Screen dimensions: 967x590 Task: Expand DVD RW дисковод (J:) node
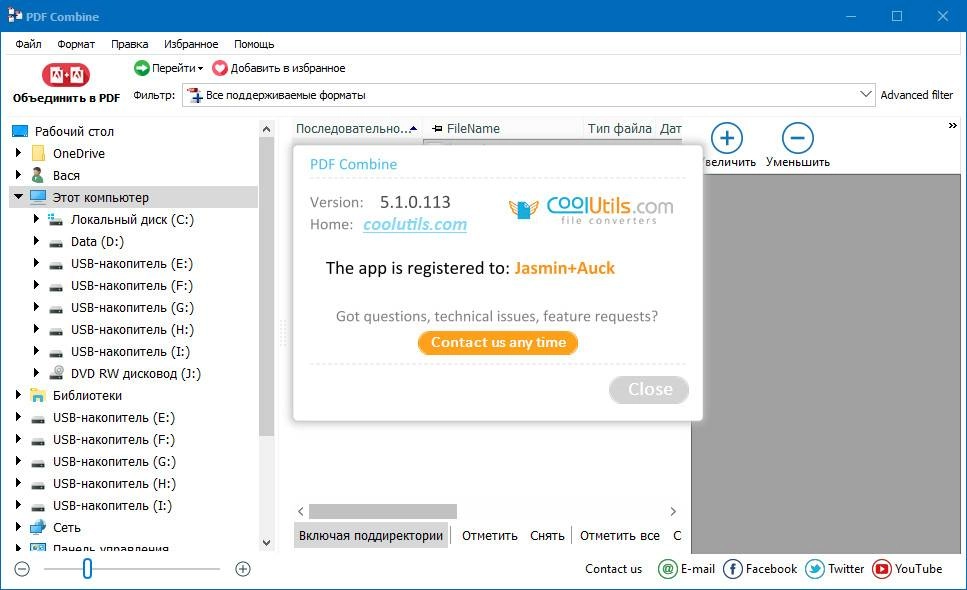(36, 372)
